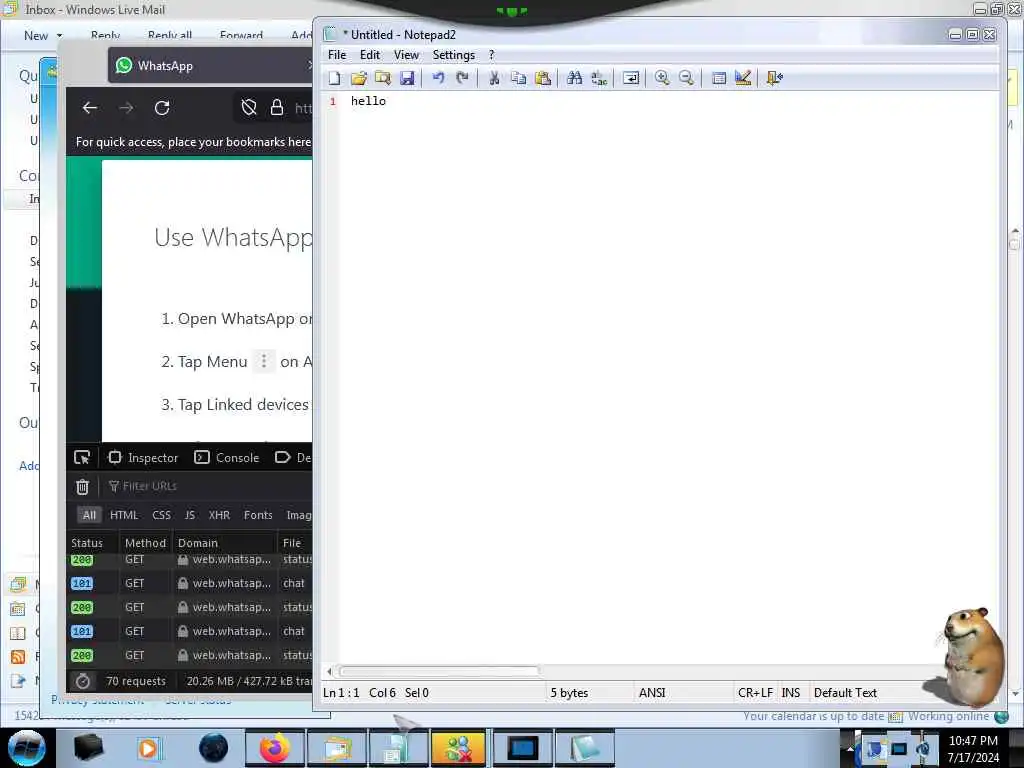Open the New dropdown arrow in Windows Live Mail
This screenshot has height=768, width=1024.
tap(59, 36)
